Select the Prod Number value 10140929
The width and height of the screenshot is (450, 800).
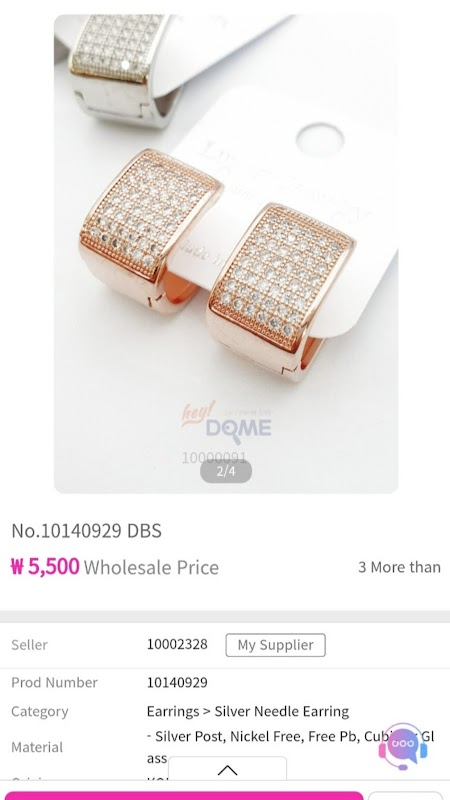pyautogui.click(x=177, y=683)
